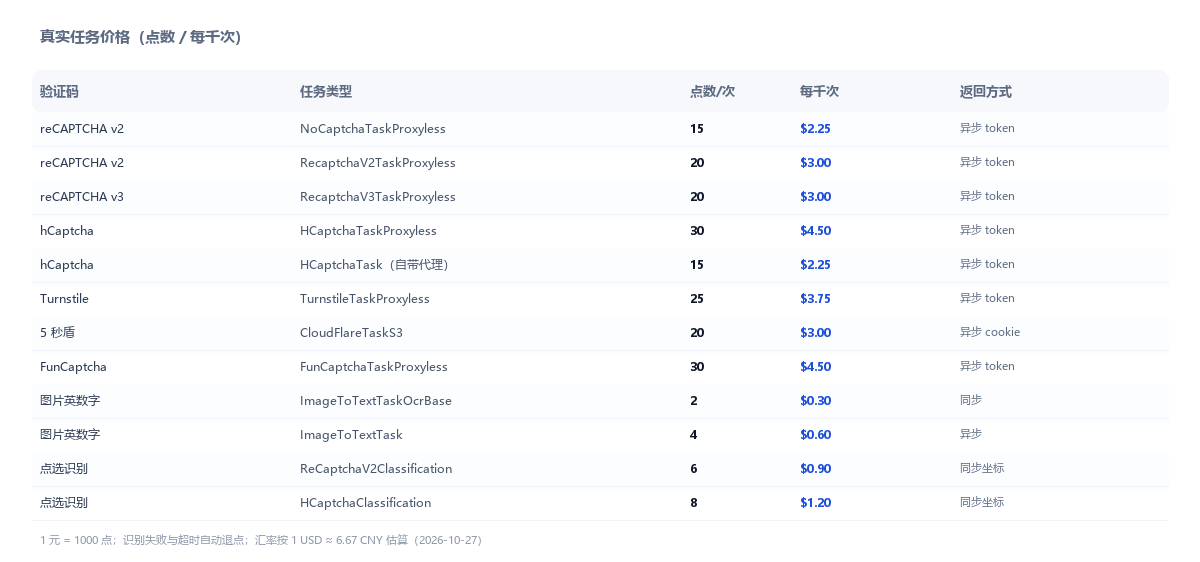Select the ImageToTextTaskOcrBase cell
This screenshot has width=1200, height=562.
pos(376,401)
